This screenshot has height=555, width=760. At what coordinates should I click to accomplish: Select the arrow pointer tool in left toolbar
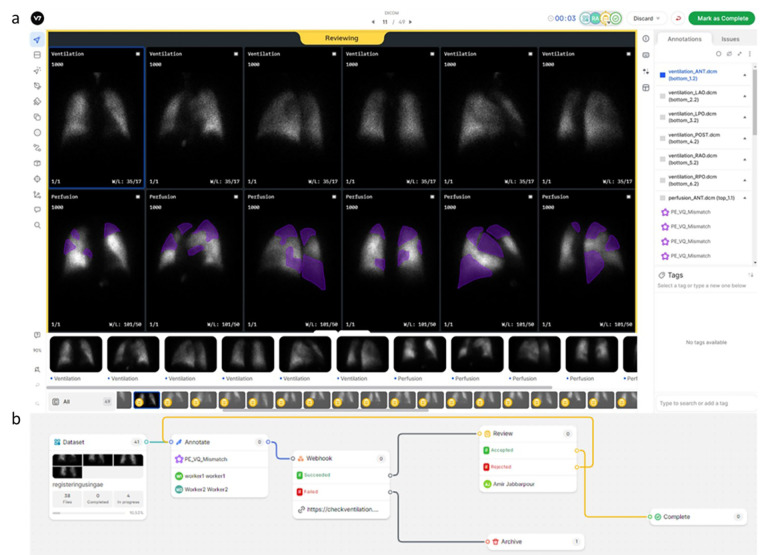coord(37,39)
